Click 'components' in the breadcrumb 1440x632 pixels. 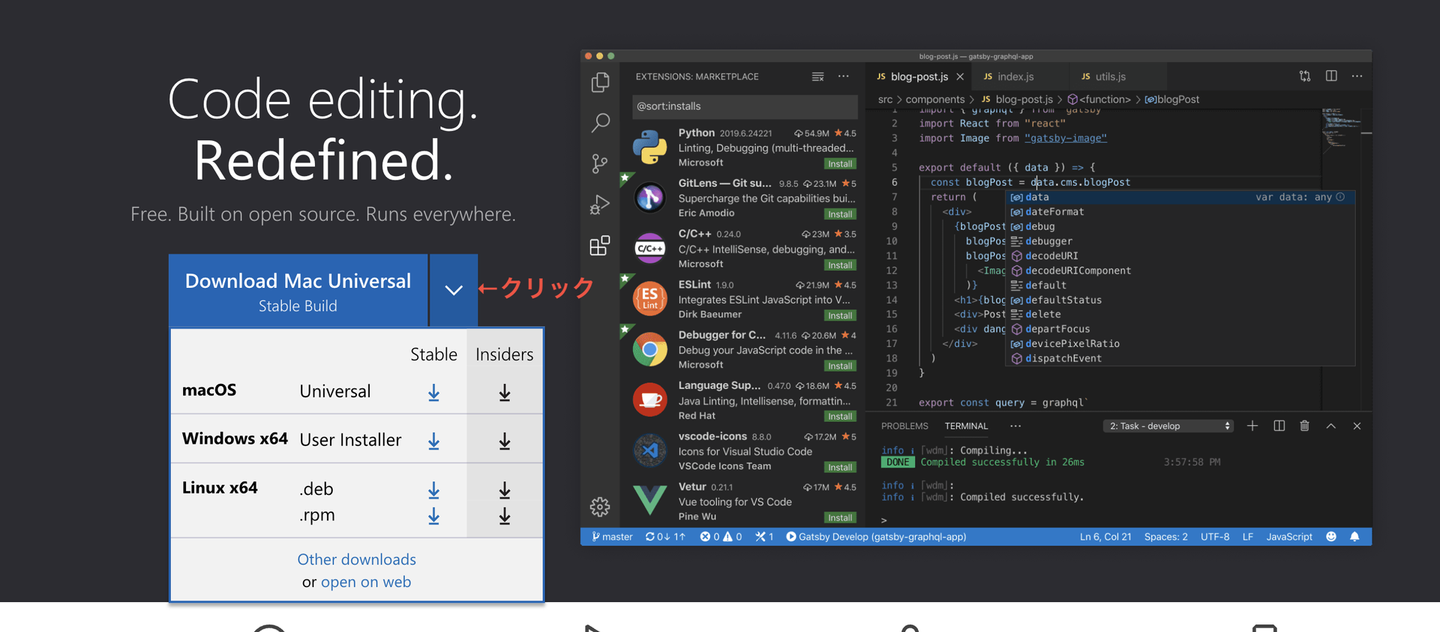pos(935,99)
